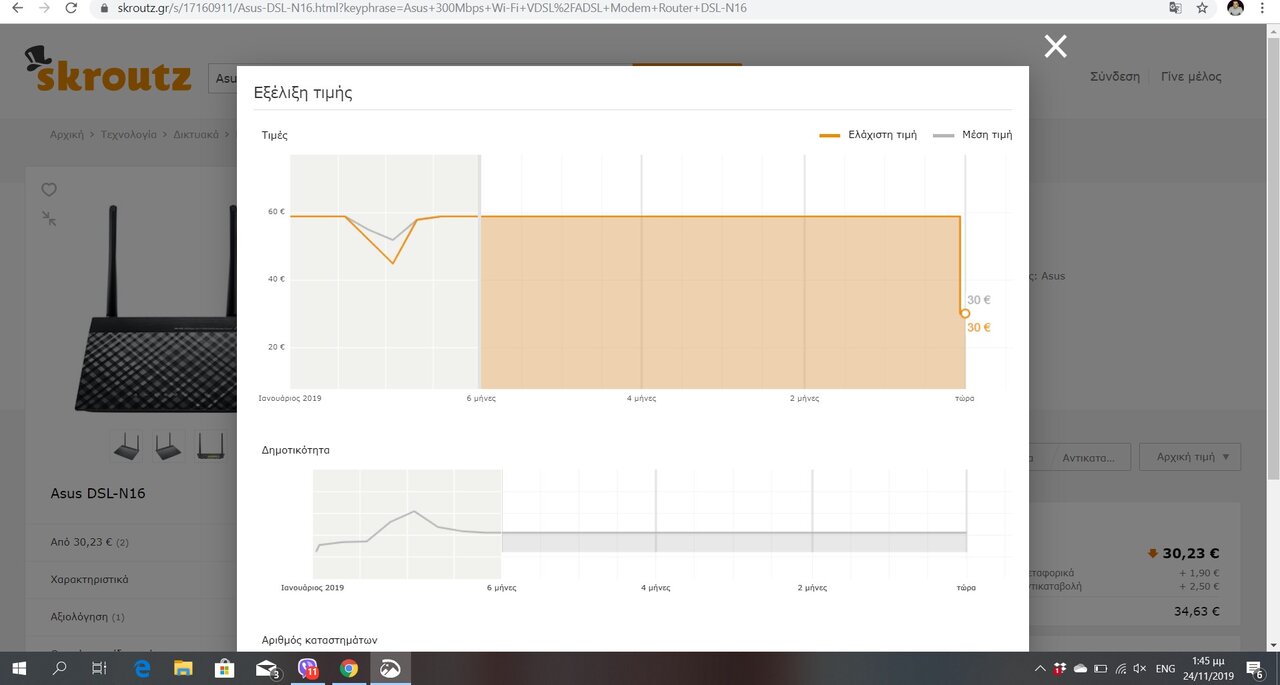Click the 34,63 € total price
This screenshot has height=685, width=1280.
tap(1195, 611)
